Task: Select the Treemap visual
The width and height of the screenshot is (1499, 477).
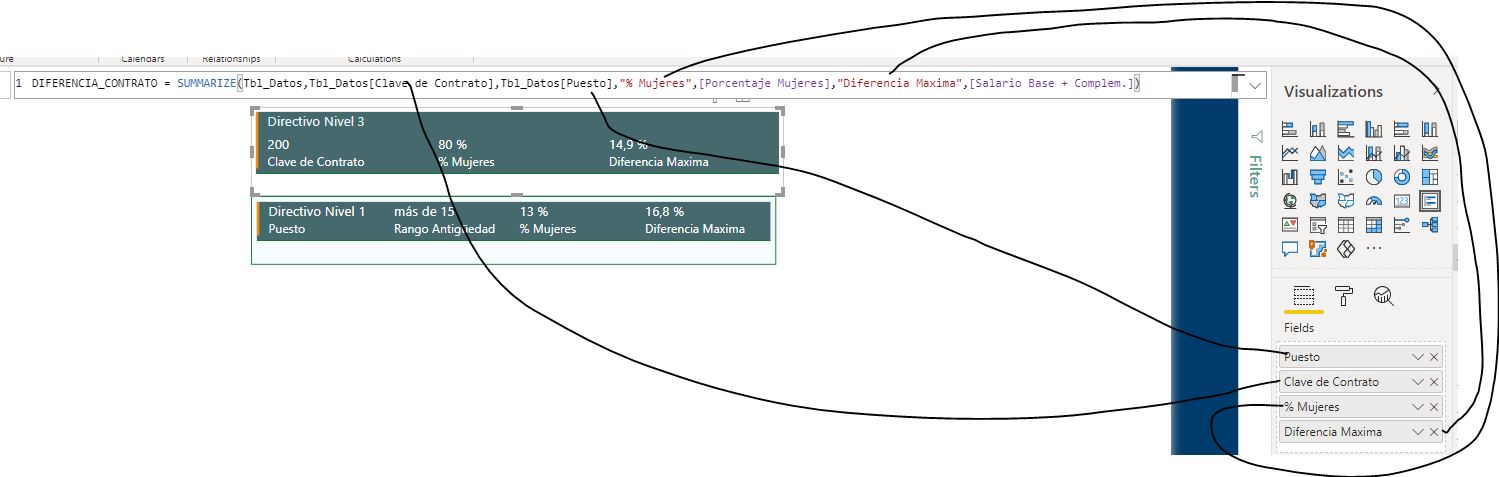Action: coord(1430,177)
